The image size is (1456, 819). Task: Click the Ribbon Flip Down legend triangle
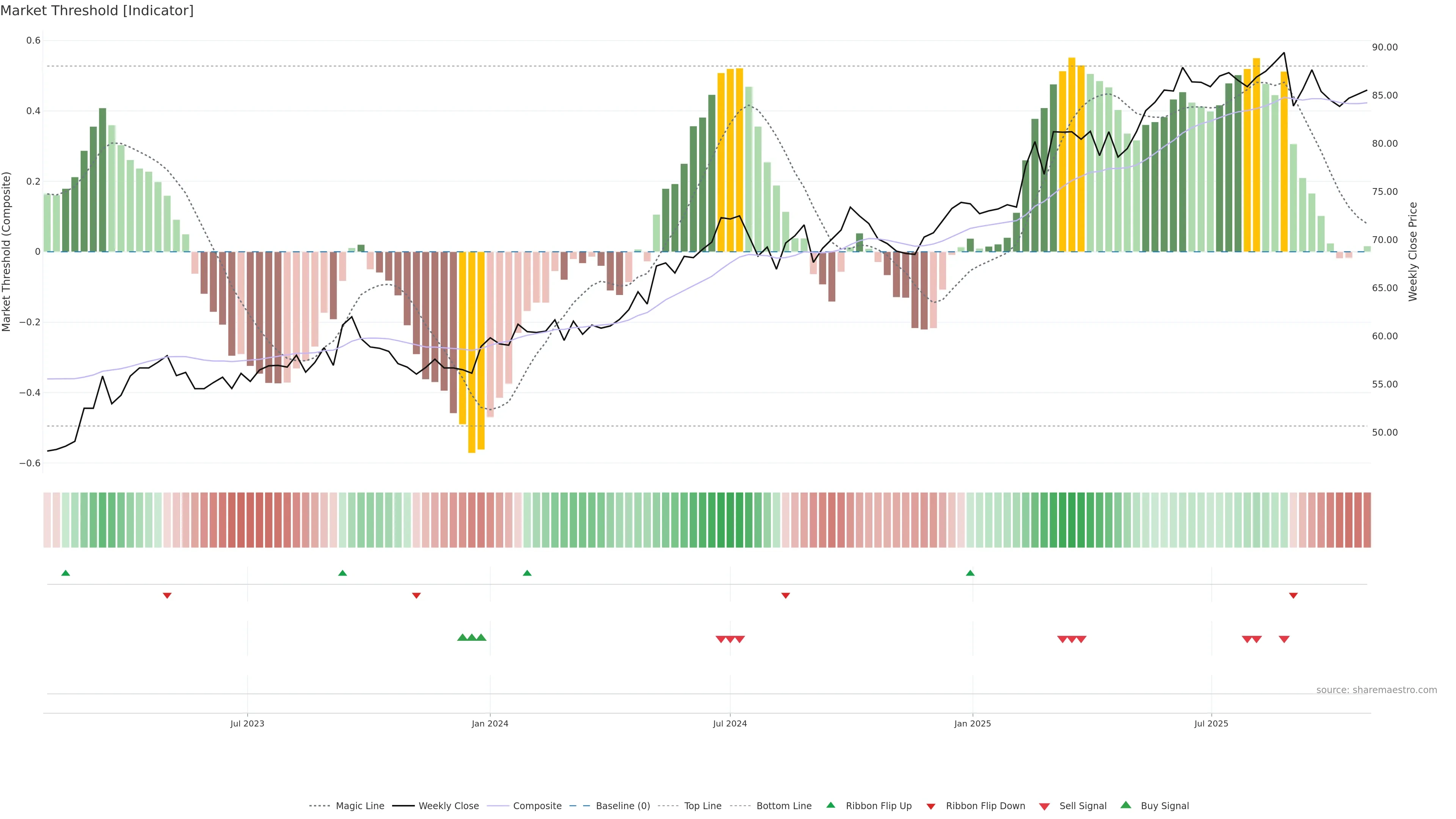(931, 806)
